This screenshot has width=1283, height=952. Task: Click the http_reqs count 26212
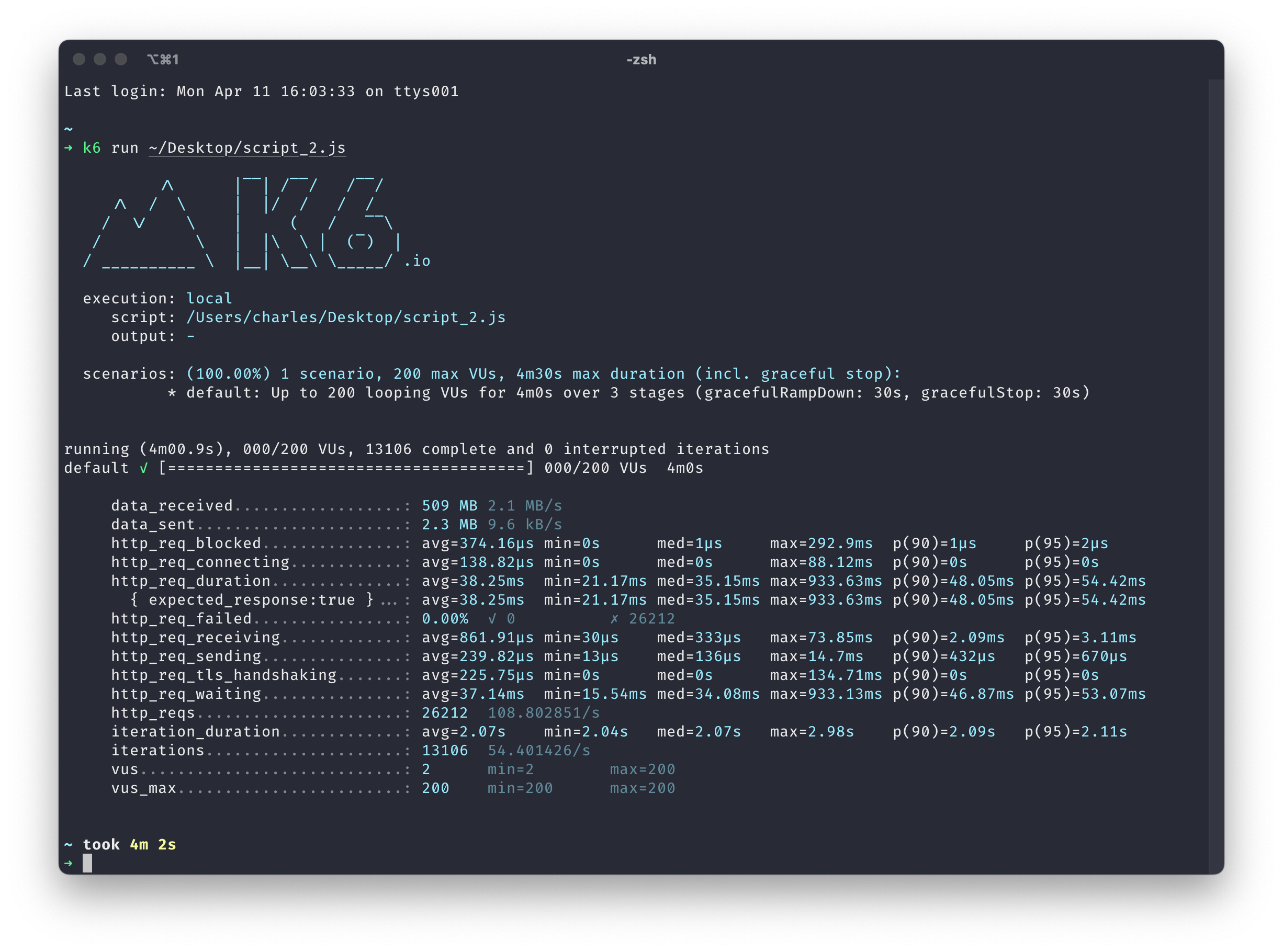coord(445,713)
